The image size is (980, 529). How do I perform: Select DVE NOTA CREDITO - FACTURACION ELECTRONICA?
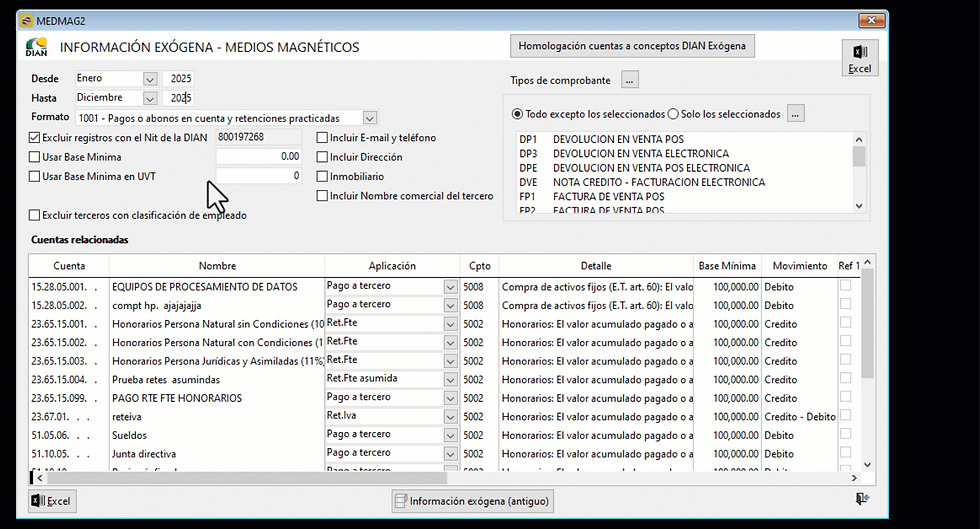coord(684,183)
